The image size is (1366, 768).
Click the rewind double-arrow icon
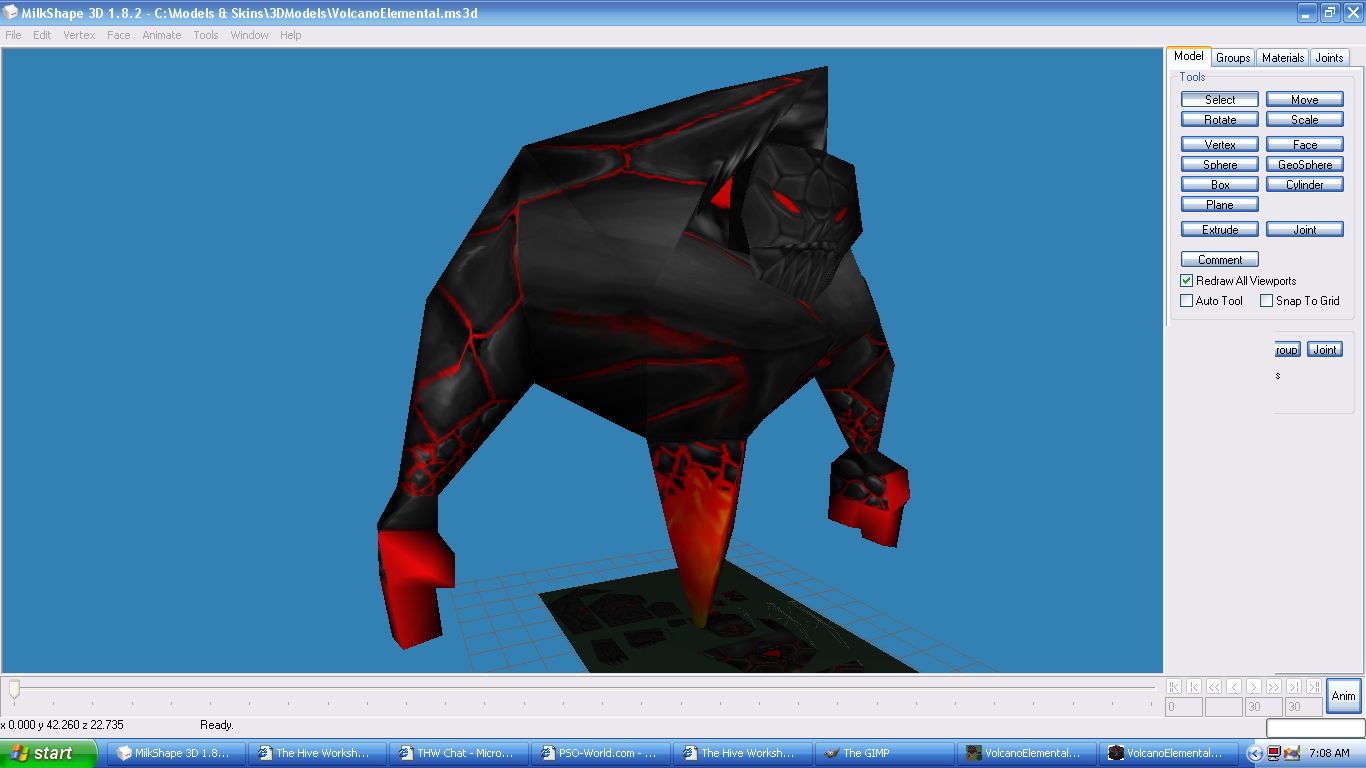(x=1214, y=686)
